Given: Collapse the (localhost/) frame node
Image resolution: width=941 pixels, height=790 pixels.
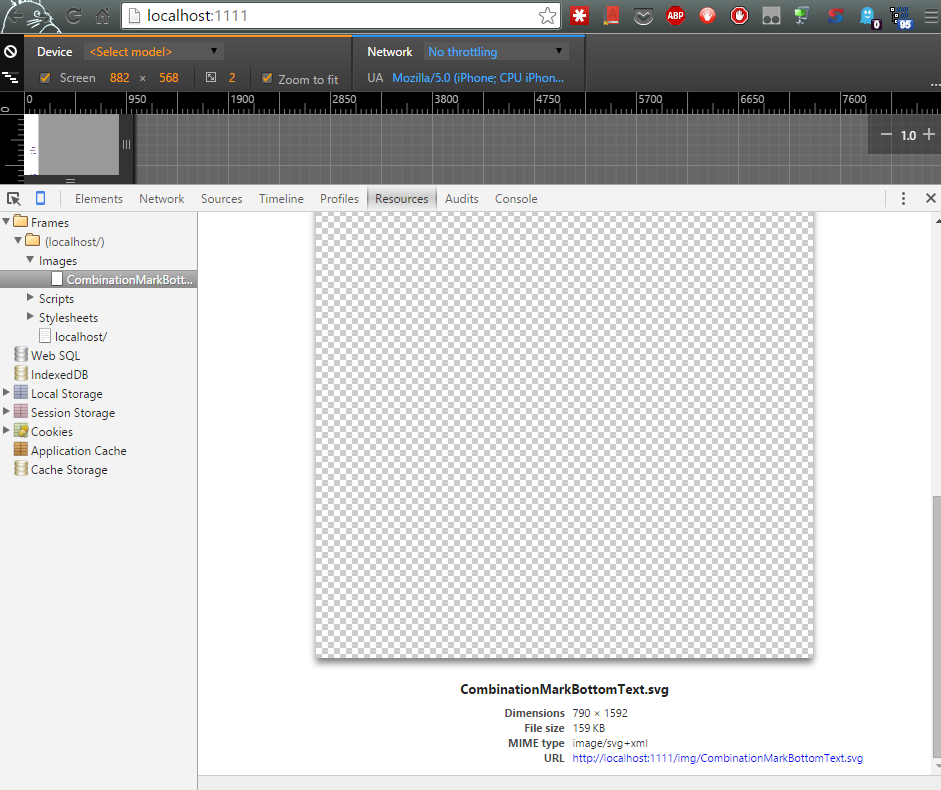Looking at the screenshot, I should pos(18,241).
